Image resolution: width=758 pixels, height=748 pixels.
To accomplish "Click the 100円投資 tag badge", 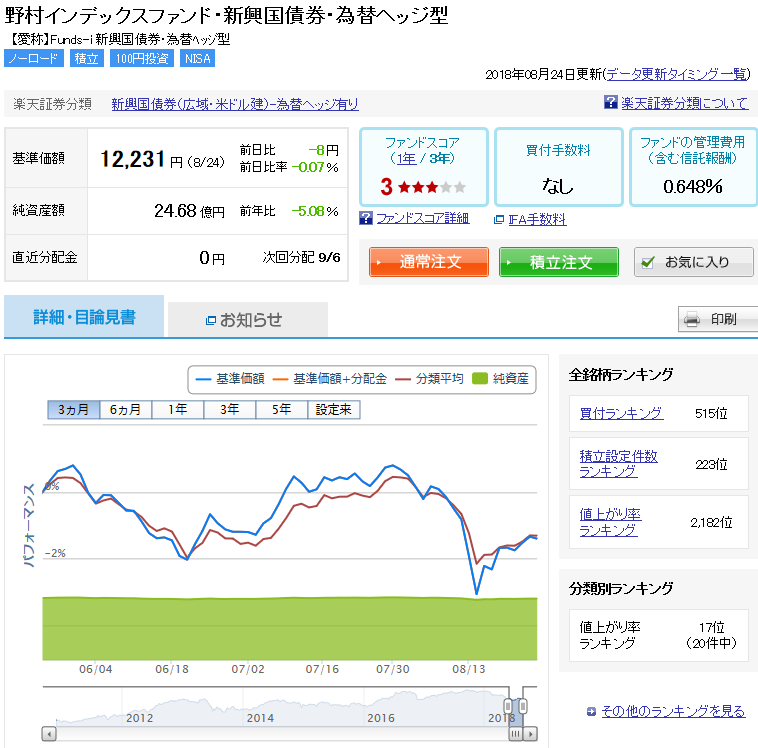I will (142, 59).
